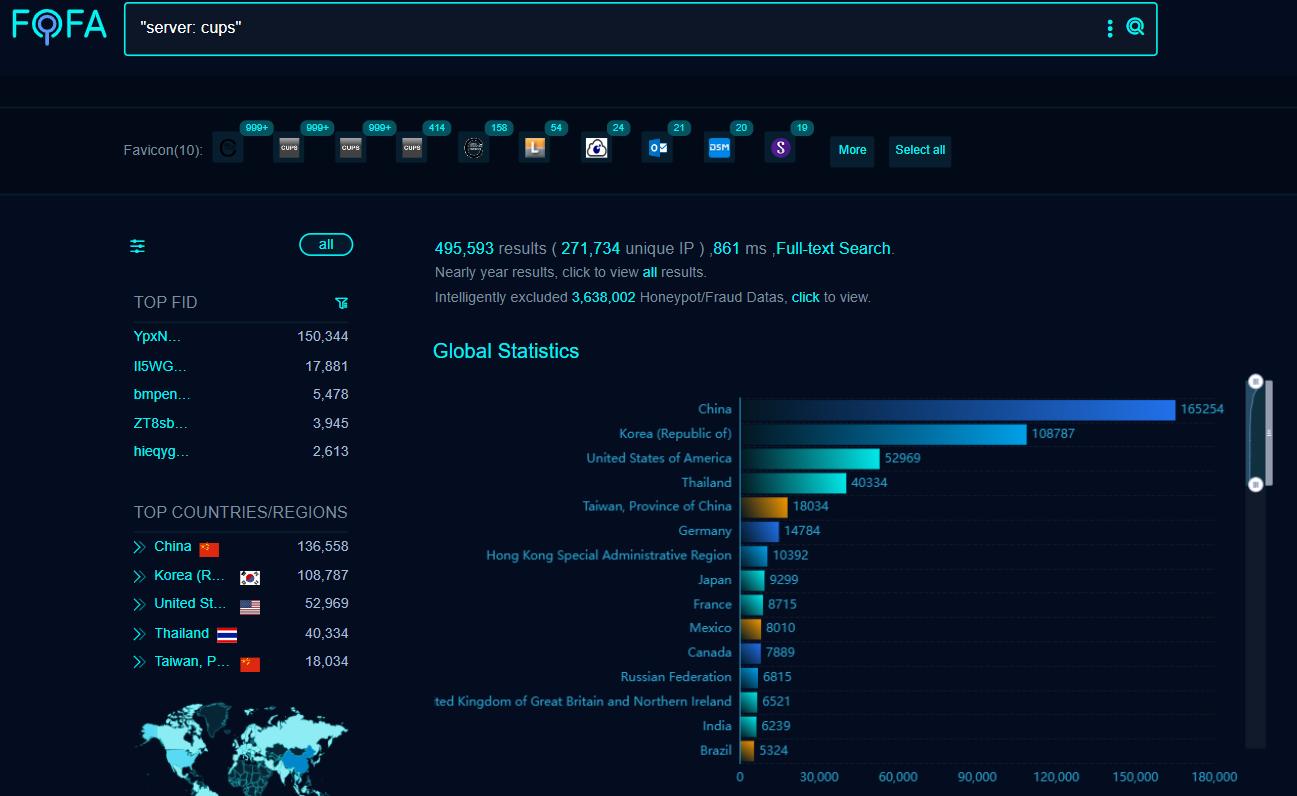
Task: Open the filter settings sliders icon
Action: (x=138, y=246)
